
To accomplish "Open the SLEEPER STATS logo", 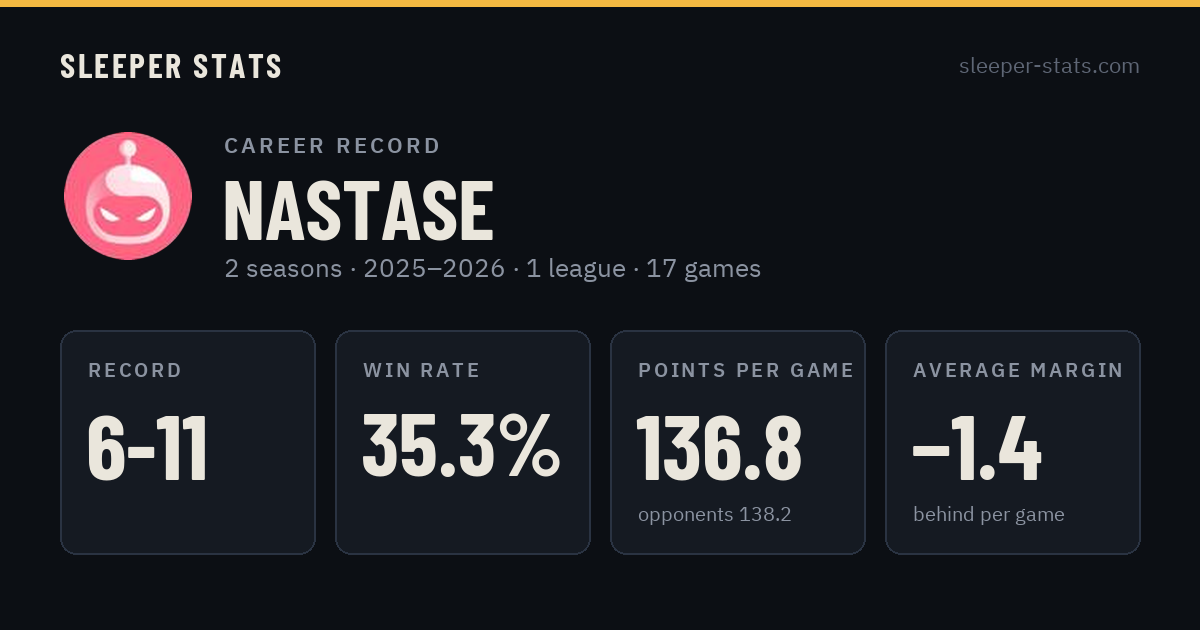I will (171, 66).
